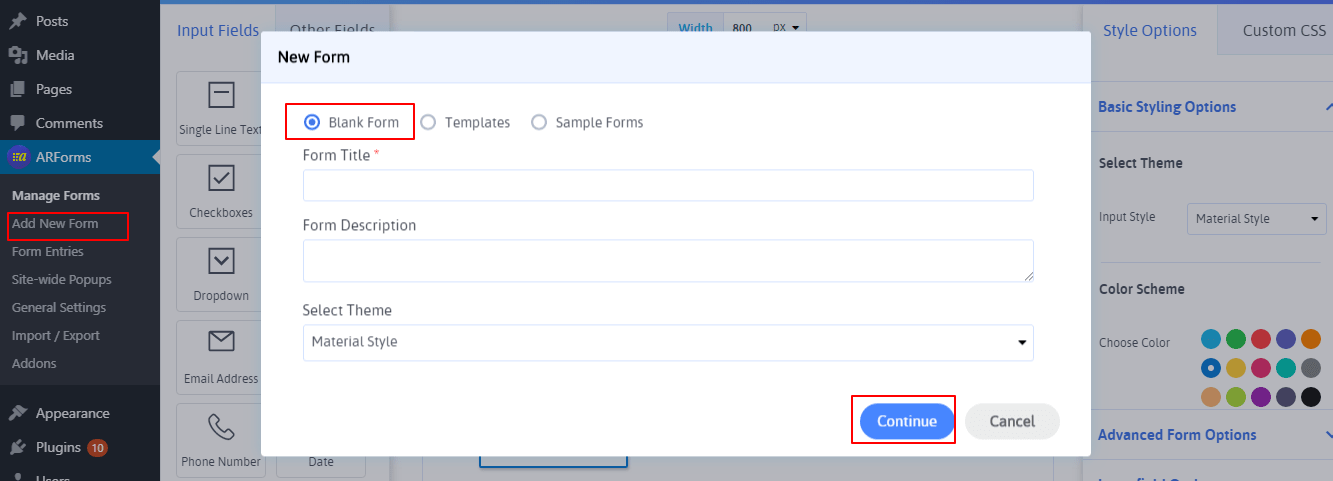Pick the Sample Forms radio option
The height and width of the screenshot is (481, 1333).
tap(539, 122)
